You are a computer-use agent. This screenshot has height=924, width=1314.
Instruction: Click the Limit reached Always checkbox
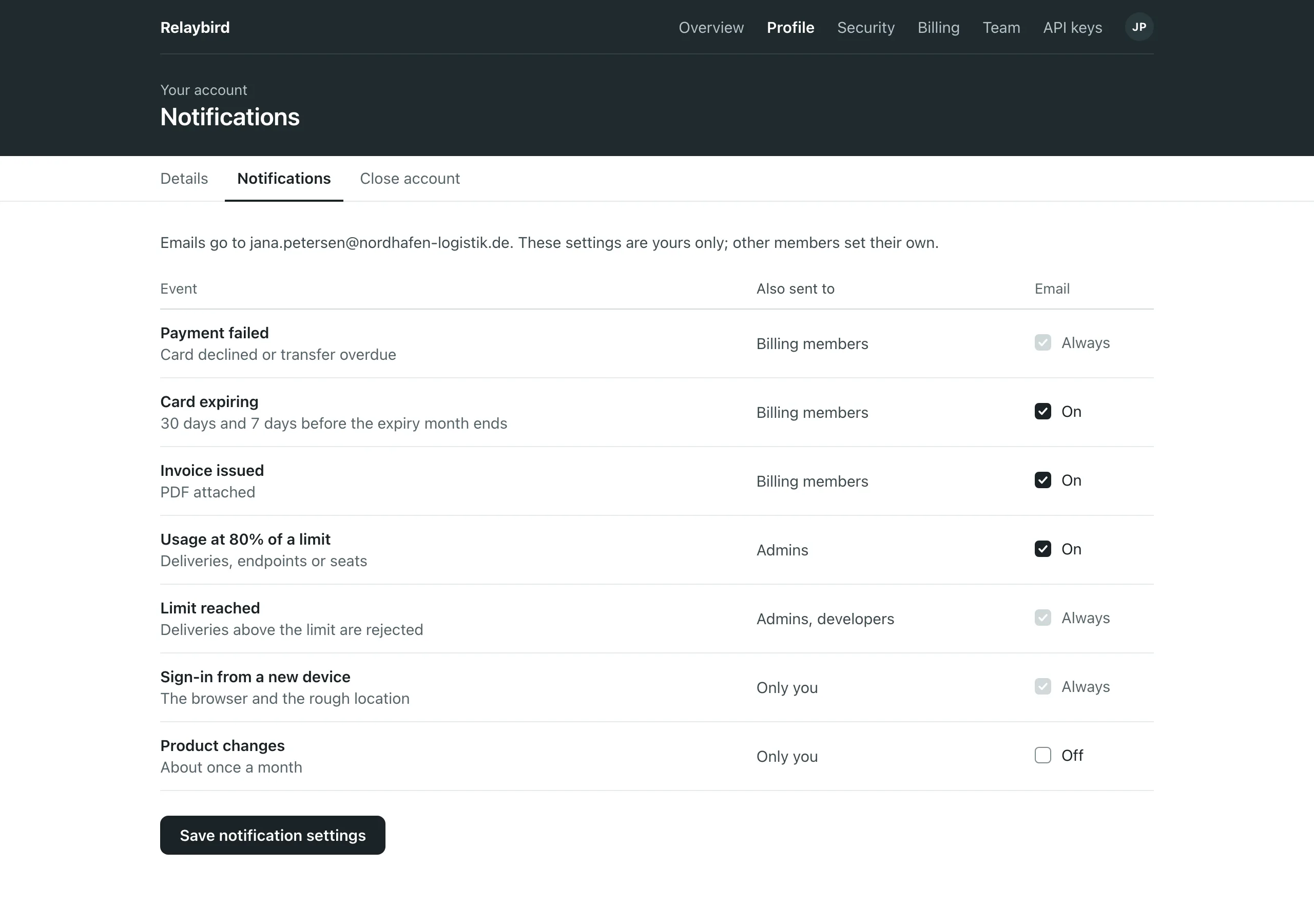tap(1042, 618)
